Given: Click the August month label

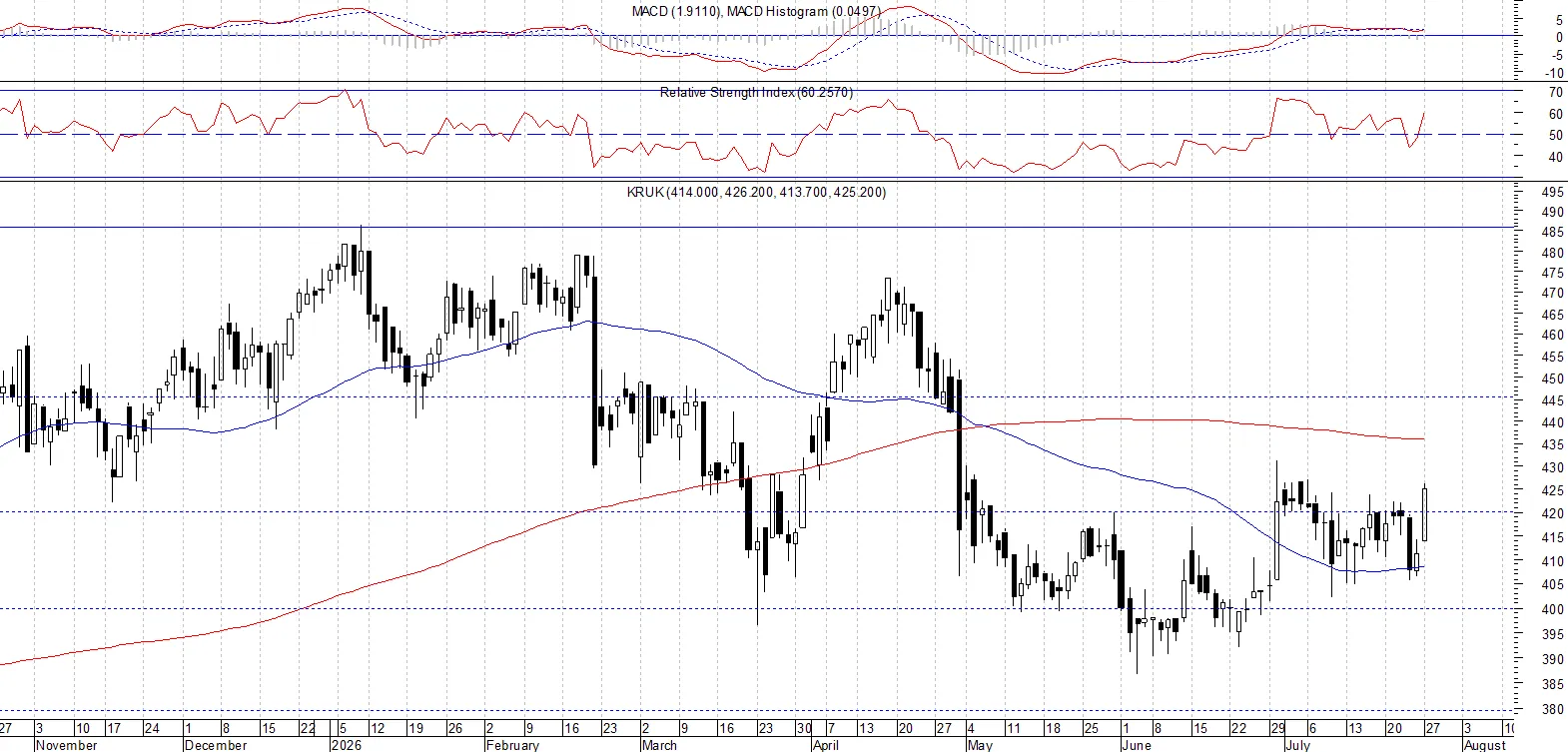Looking at the screenshot, I should click(x=1484, y=745).
